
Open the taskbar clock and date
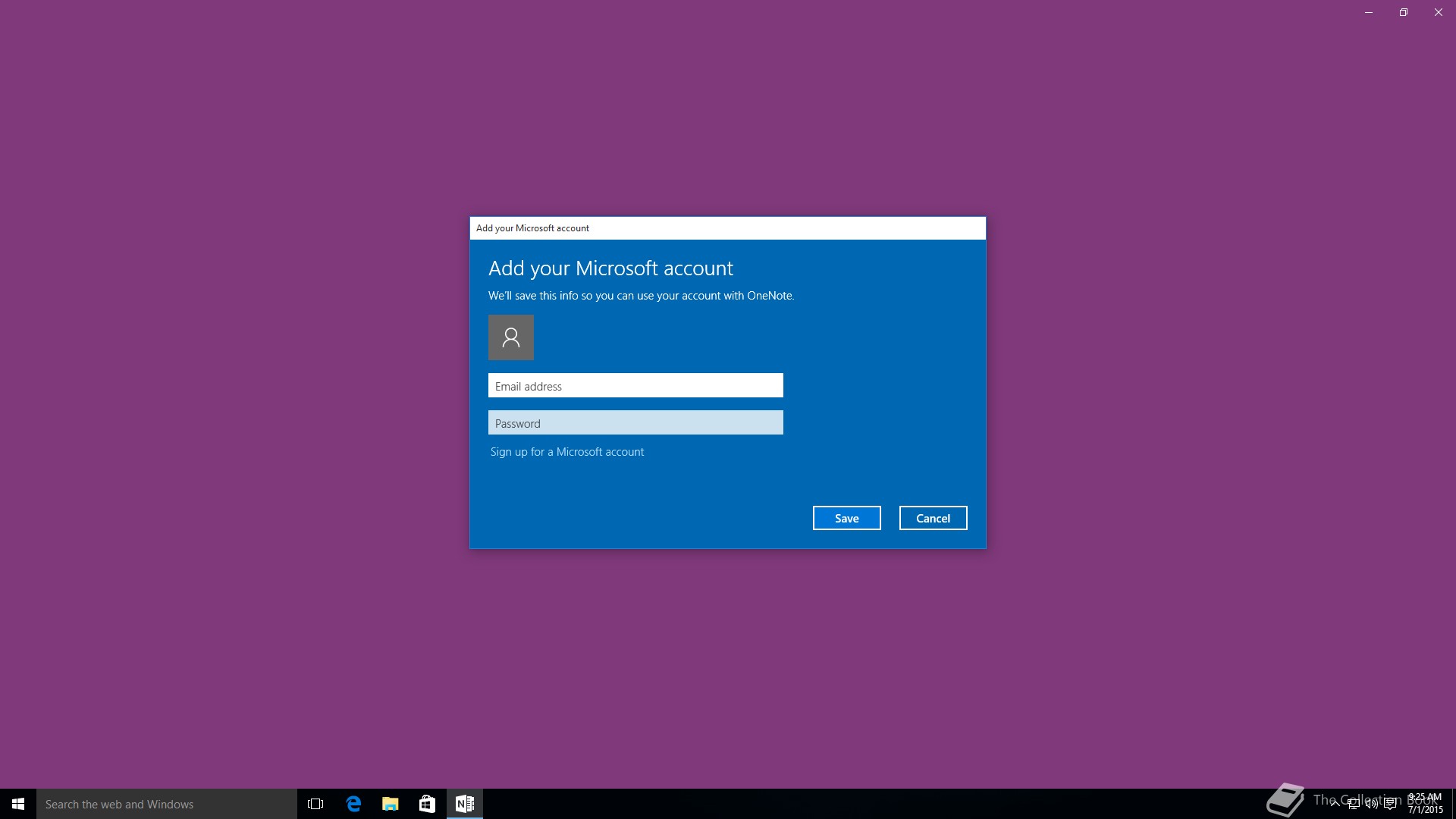pyautogui.click(x=1425, y=804)
